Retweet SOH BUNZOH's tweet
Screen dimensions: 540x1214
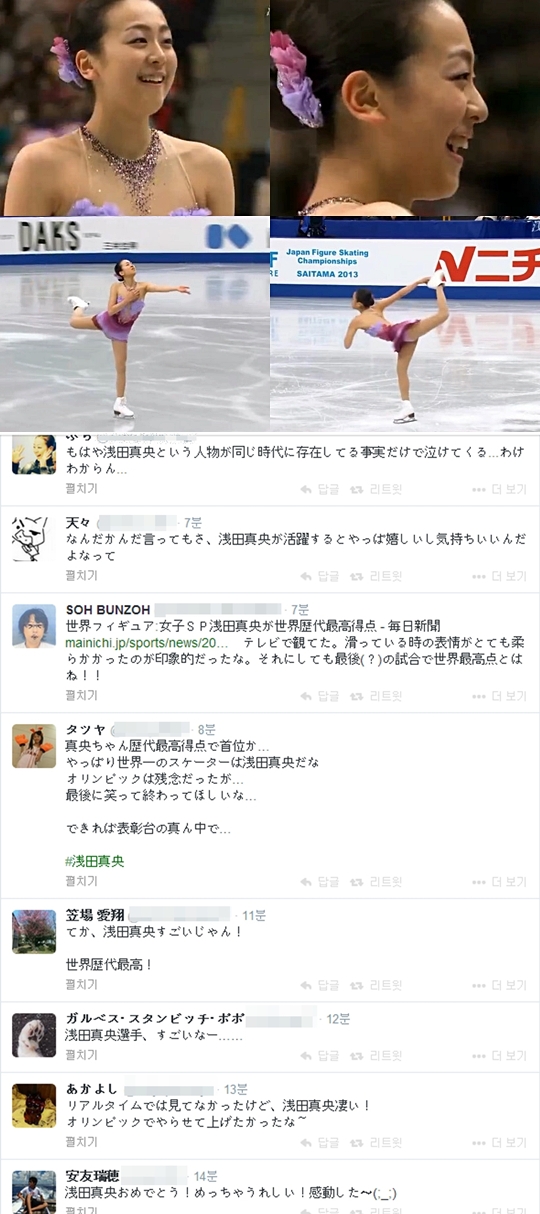coord(375,696)
